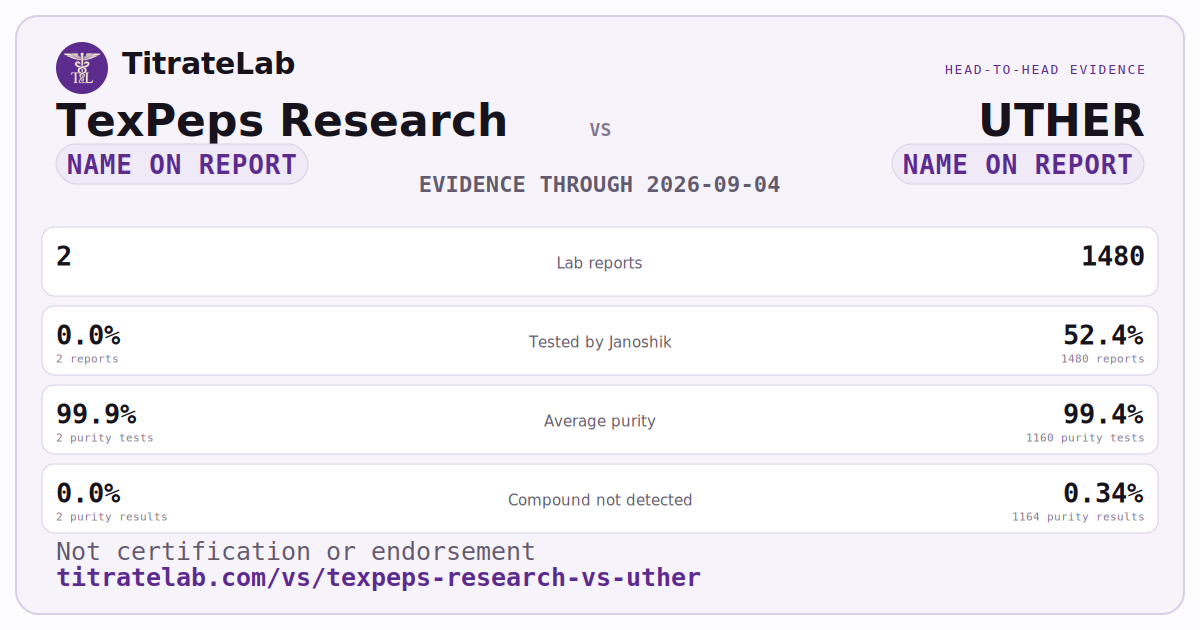Image resolution: width=1200 pixels, height=630 pixels.
Task: Click the TexPeps lab reports count 2
Action: tap(64, 257)
